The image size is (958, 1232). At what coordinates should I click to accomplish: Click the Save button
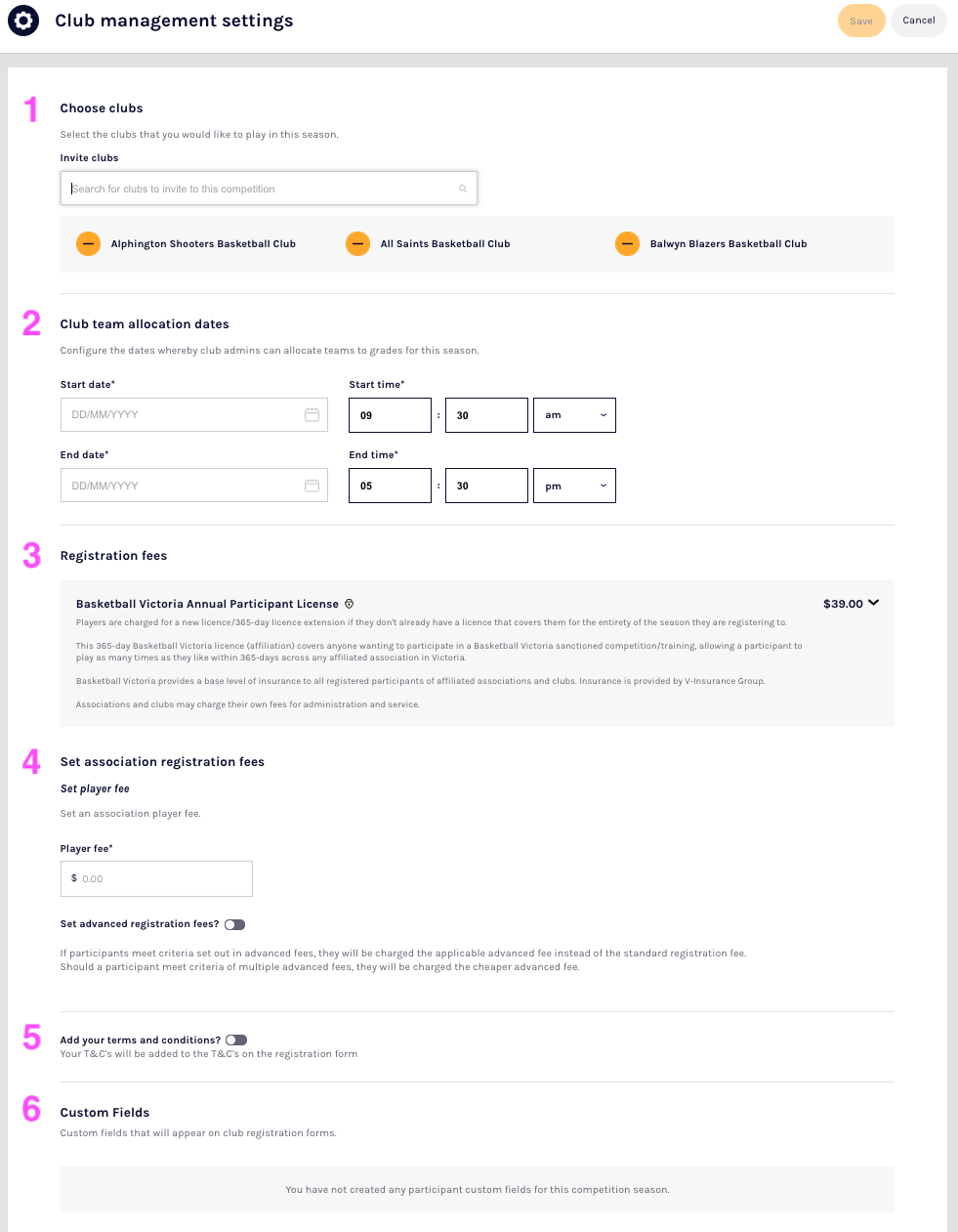coord(861,21)
